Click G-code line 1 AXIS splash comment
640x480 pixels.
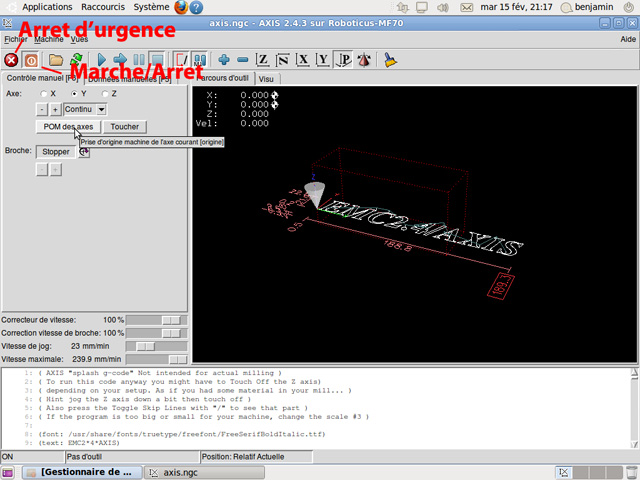[x=160, y=373]
